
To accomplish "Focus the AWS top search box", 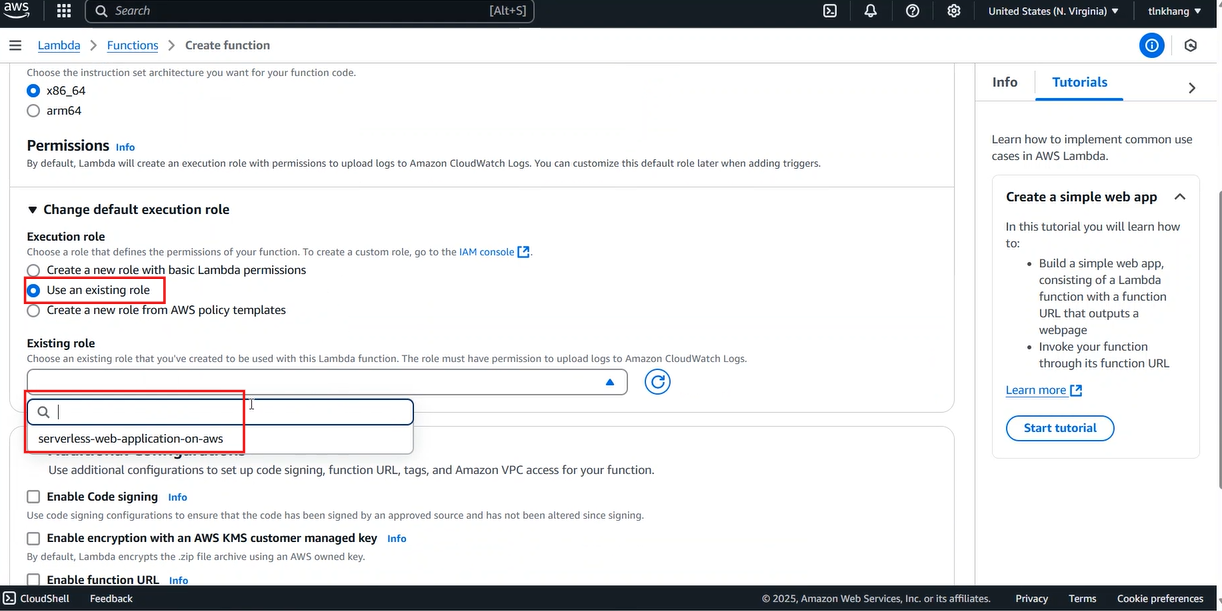I will coord(310,11).
